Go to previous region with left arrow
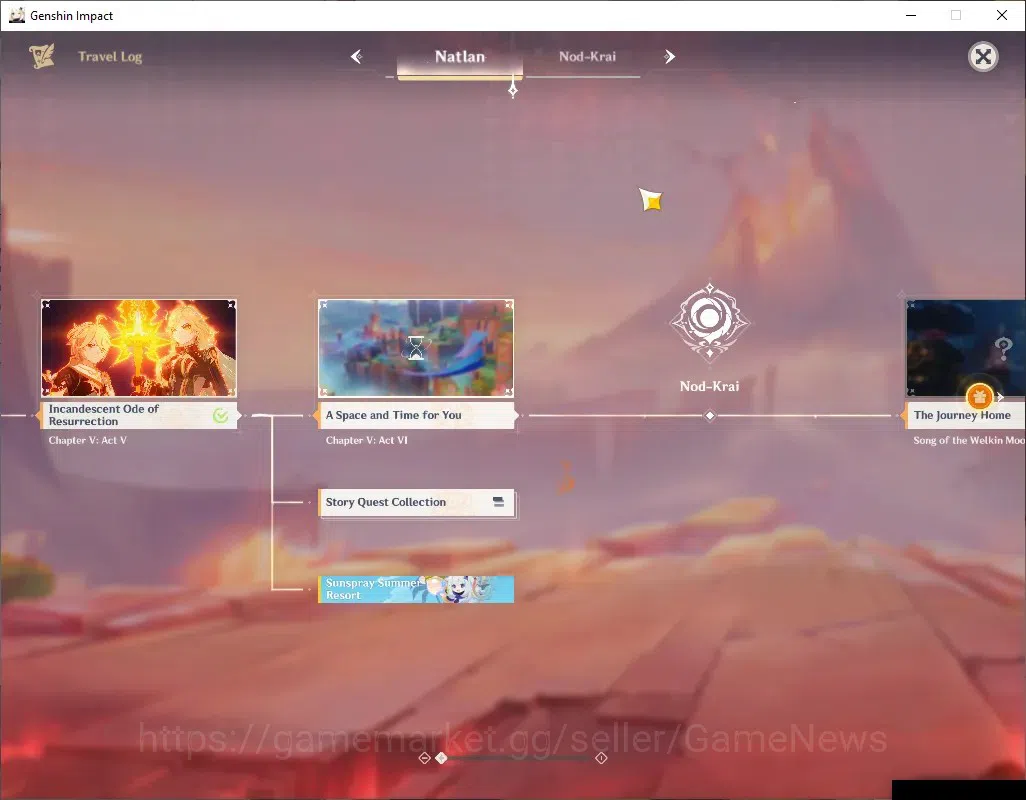This screenshot has height=800, width=1026. [357, 57]
